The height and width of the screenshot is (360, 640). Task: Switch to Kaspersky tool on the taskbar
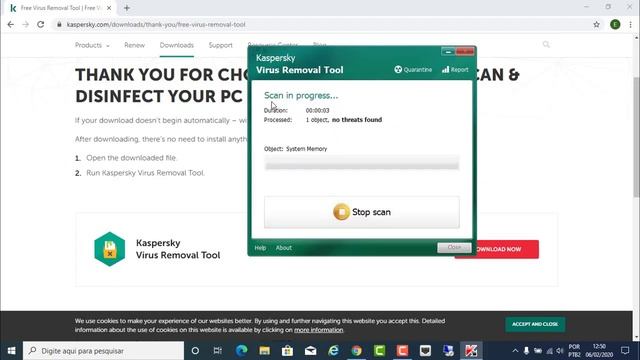(x=471, y=351)
